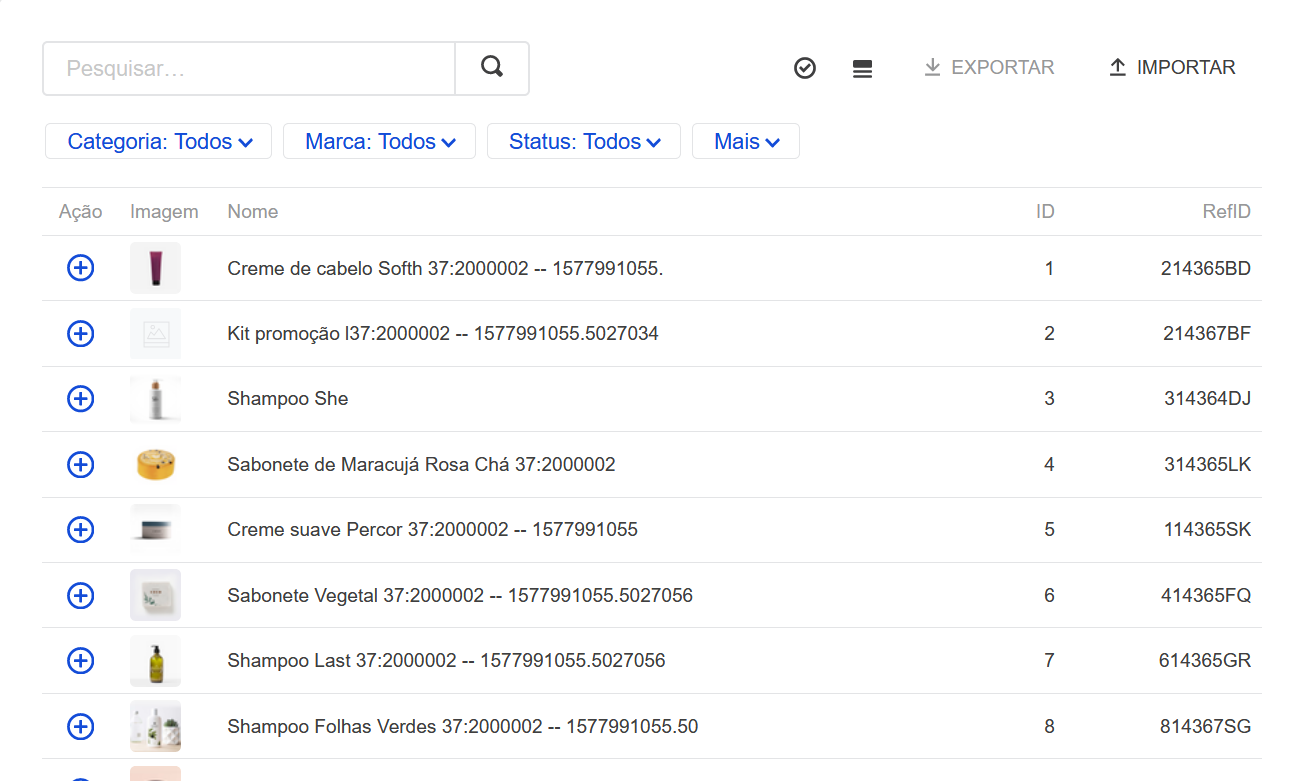The width and height of the screenshot is (1299, 781).
Task: Open the Status: Todos dropdown
Action: [x=584, y=142]
